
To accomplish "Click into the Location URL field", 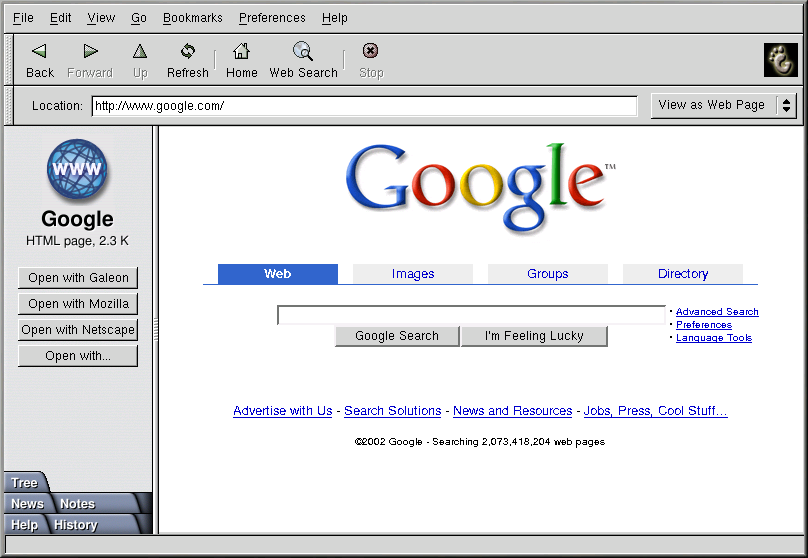I will click(x=364, y=106).
